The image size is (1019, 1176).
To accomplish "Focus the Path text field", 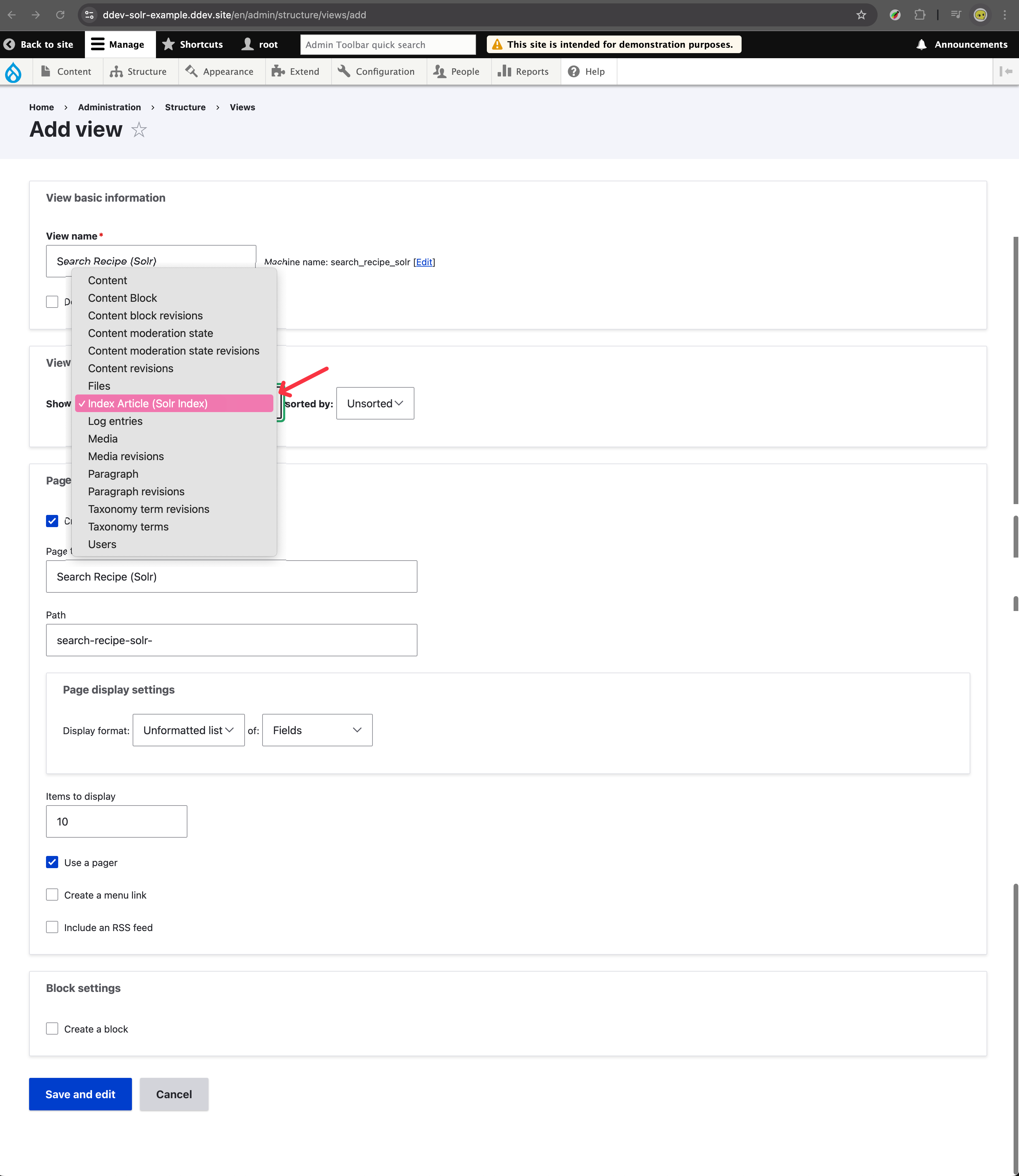I will [231, 640].
